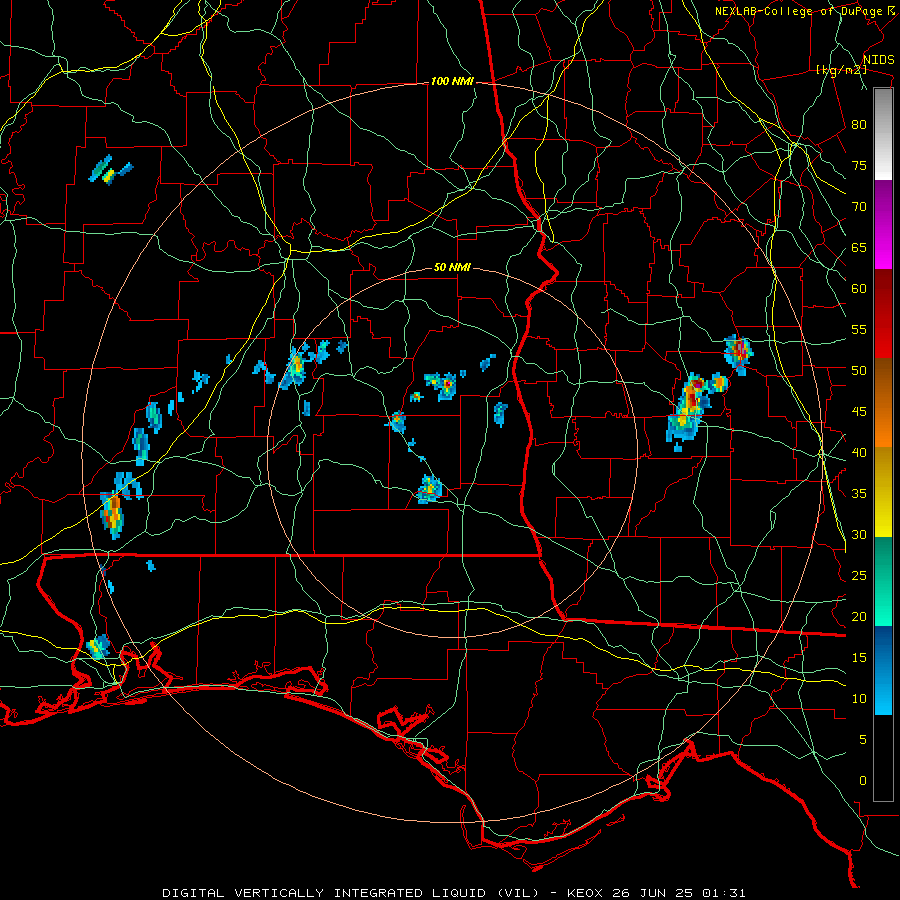This screenshot has height=900, width=900.
Task: Click the 25 value on the color scale
Action: pos(859,576)
